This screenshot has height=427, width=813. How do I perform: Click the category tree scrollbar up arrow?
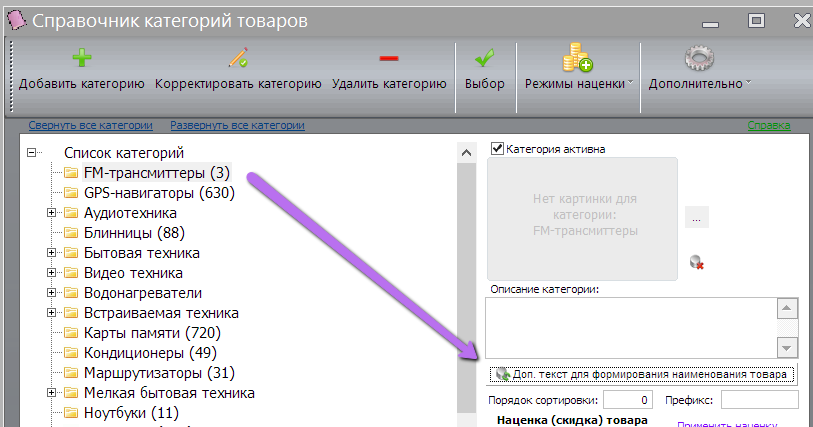[466, 152]
